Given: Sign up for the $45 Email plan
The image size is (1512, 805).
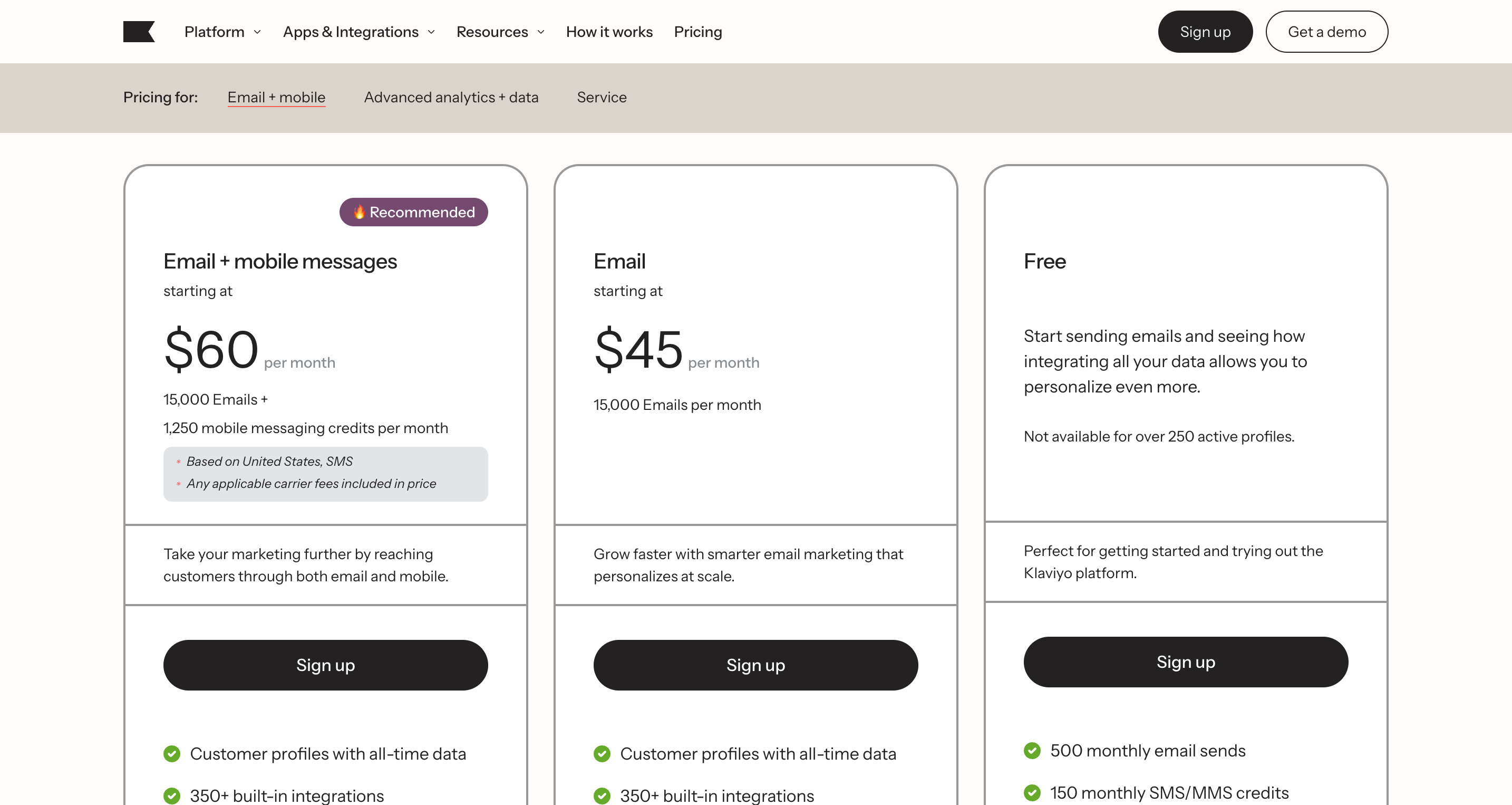Looking at the screenshot, I should point(755,665).
